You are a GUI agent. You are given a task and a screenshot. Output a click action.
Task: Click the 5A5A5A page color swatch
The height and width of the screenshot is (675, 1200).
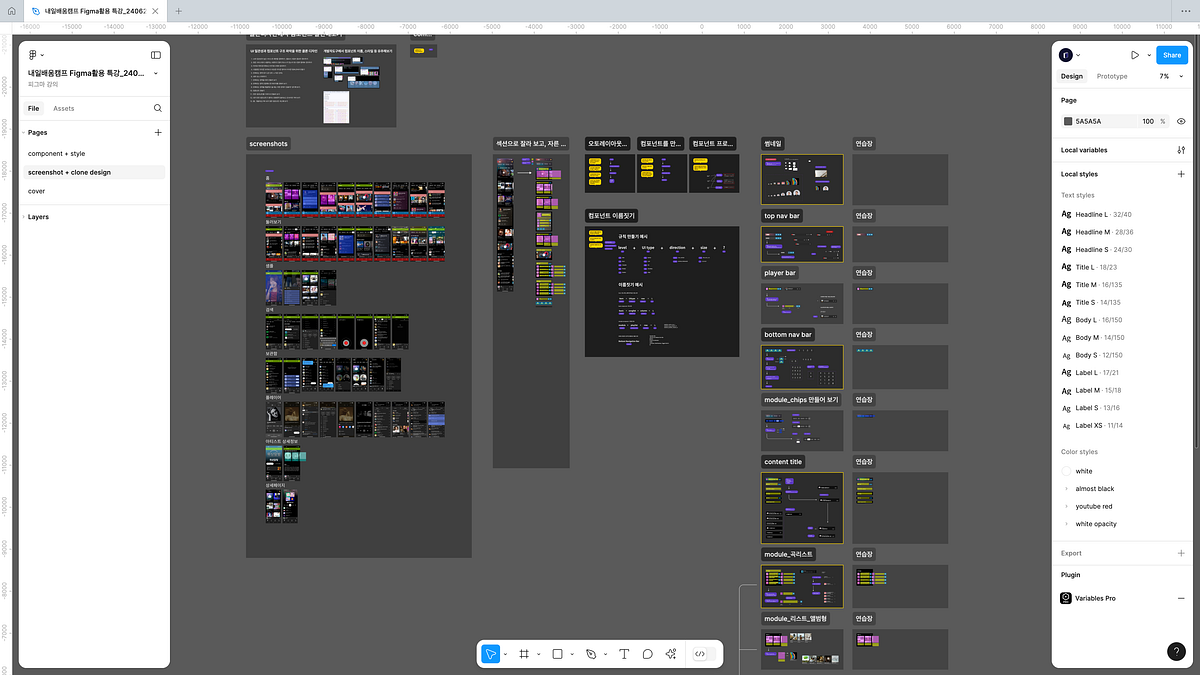(x=1068, y=121)
